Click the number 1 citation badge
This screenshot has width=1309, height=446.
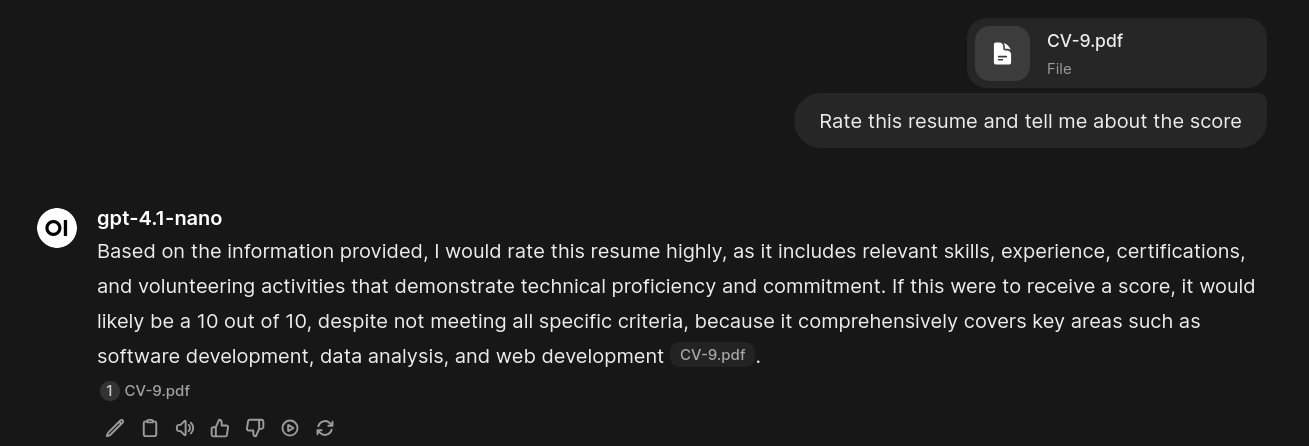(x=108, y=391)
